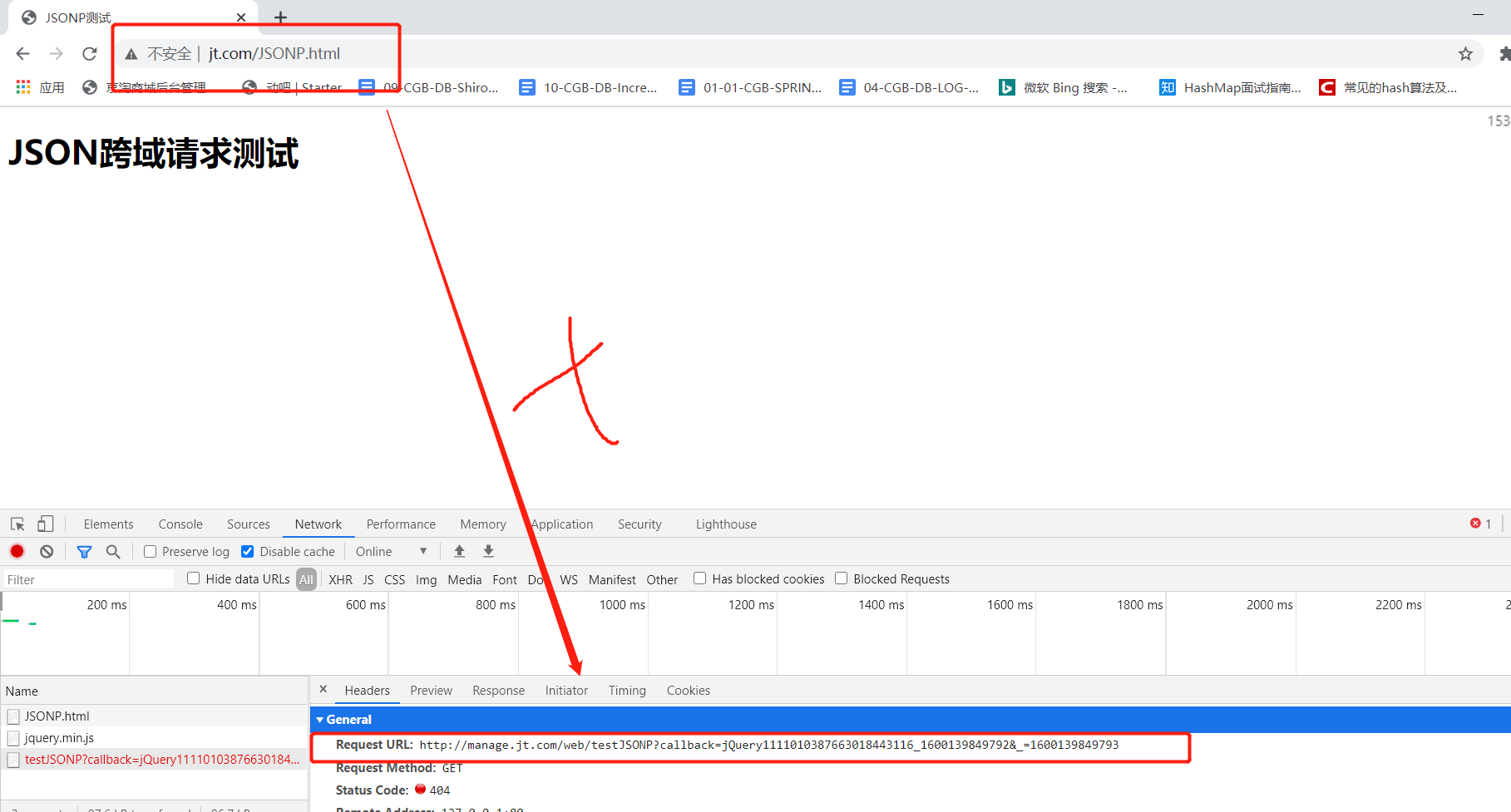Toggle the device toolbar icon in DevTools
This screenshot has height=812, width=1511.
pos(46,524)
